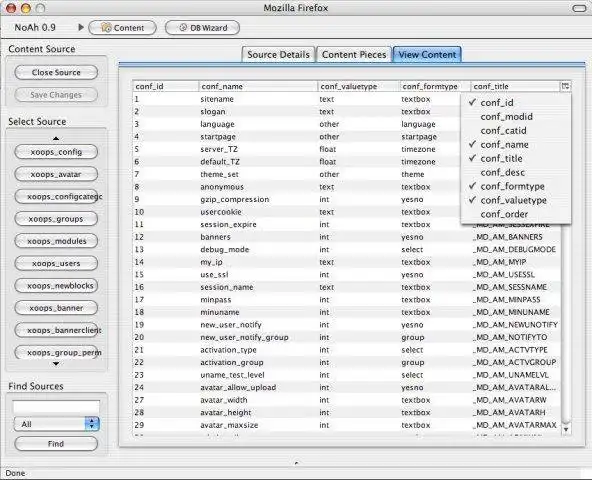Open the DB Wizard toolbar button
Screen dimensions: 592x480
coord(202,28)
